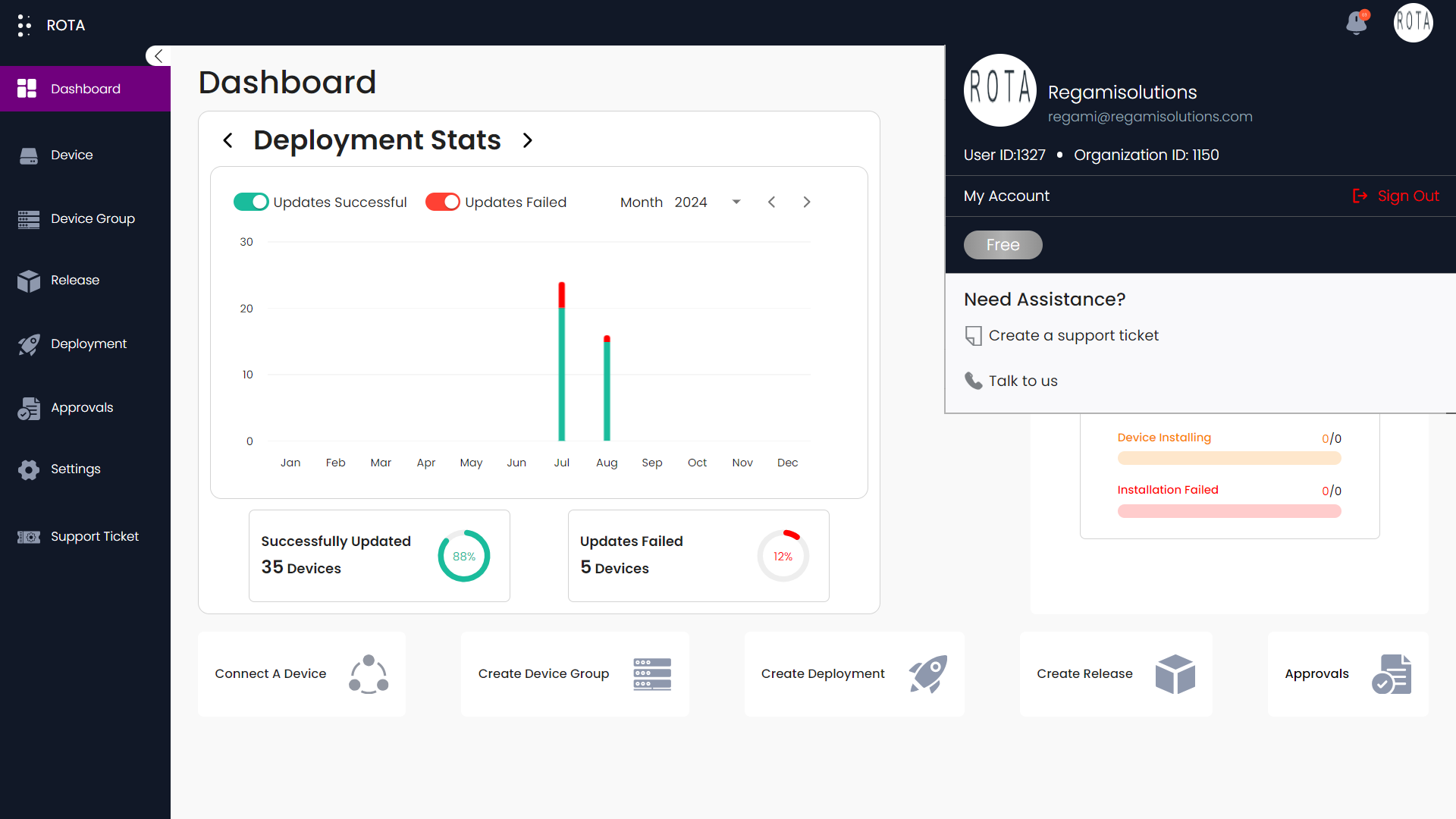The image size is (1456, 819).
Task: Click the Connect A Device nodes icon
Action: point(369,673)
